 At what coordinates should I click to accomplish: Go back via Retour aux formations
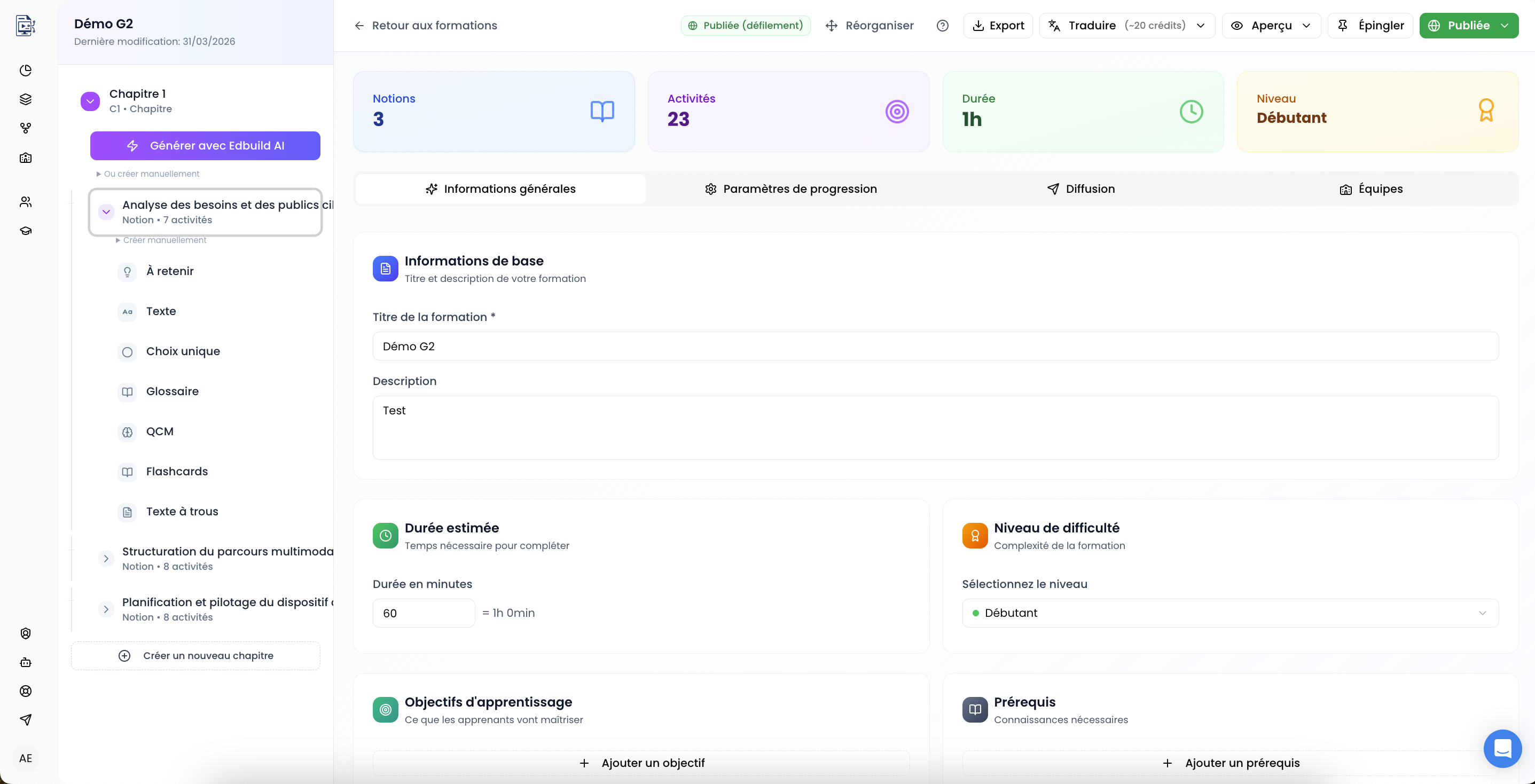[426, 26]
